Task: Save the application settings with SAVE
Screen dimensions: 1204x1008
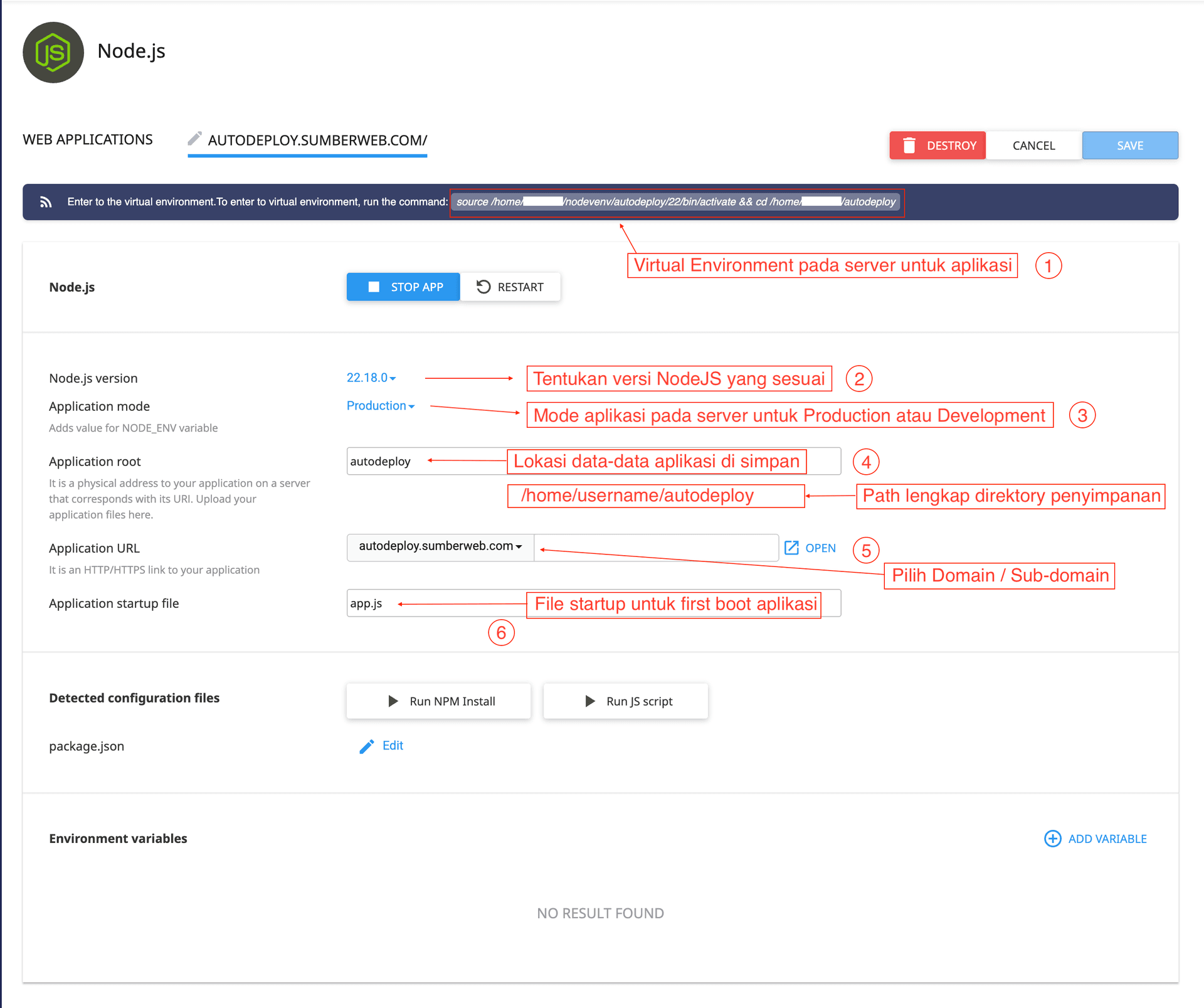Action: click(1129, 145)
